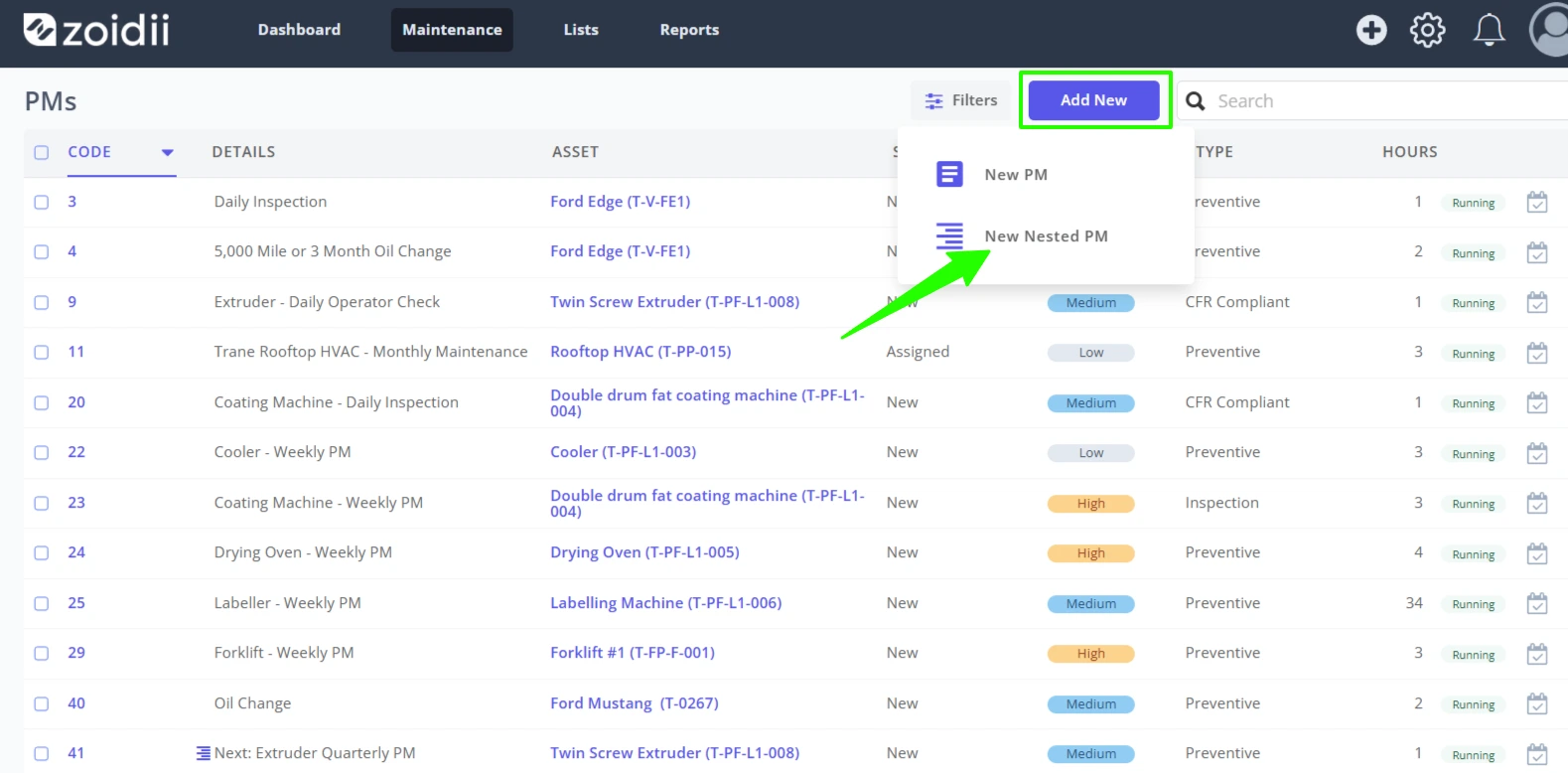Choose New Nested PM from the menu
The width and height of the screenshot is (1568, 773).
1046,236
